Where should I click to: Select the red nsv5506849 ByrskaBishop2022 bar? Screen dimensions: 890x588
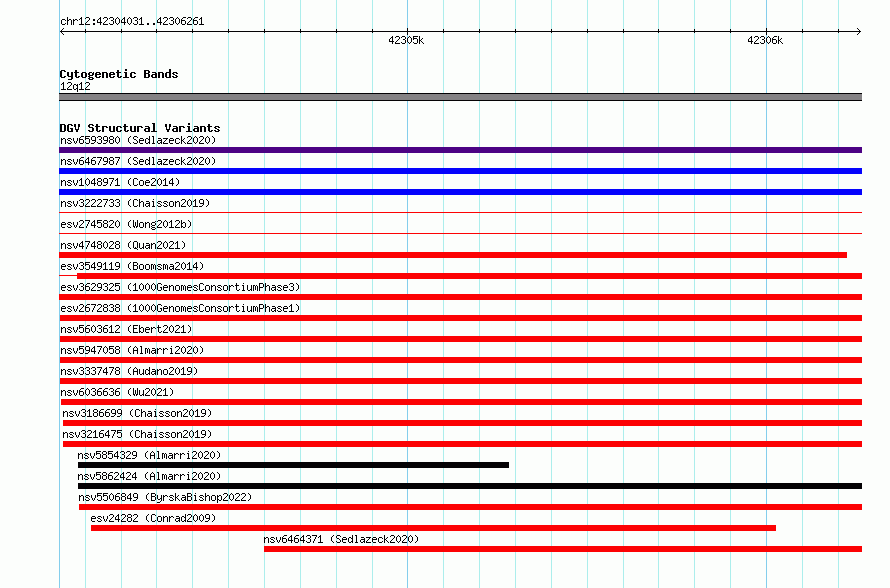[471, 507]
